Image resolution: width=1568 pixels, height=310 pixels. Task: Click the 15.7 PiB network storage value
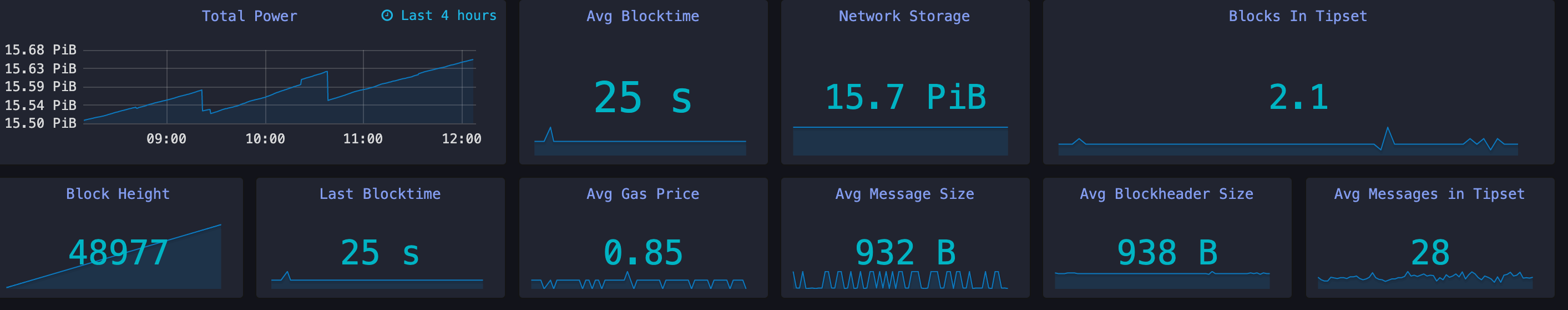tap(905, 97)
